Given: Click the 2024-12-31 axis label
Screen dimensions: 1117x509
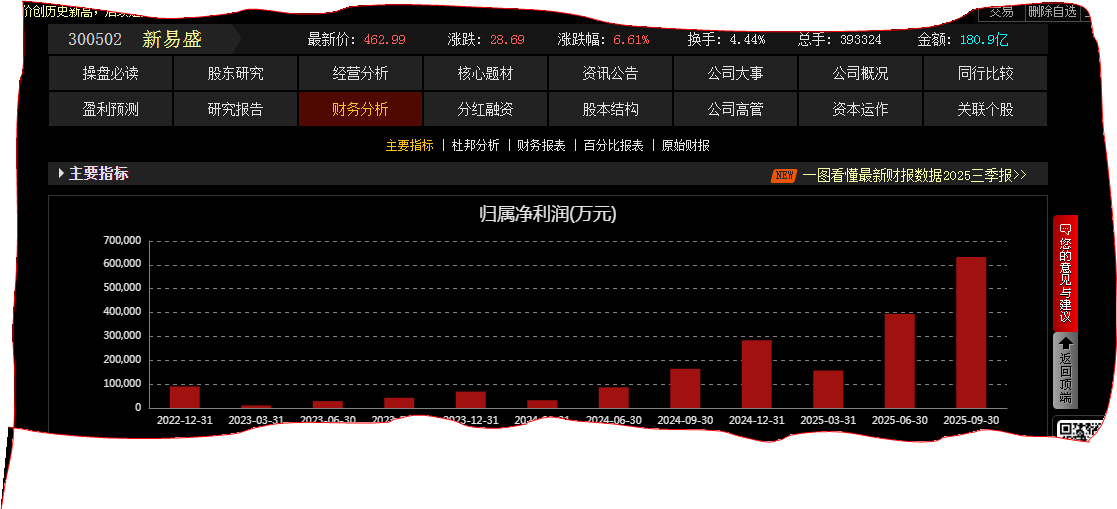Looking at the screenshot, I should [757, 420].
